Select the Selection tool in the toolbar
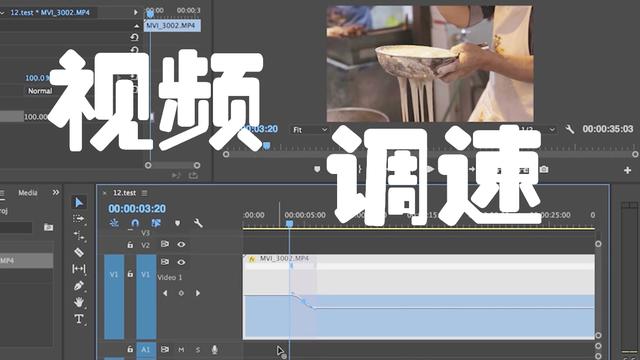Screen dimensions: 640x360 [x=79, y=202]
